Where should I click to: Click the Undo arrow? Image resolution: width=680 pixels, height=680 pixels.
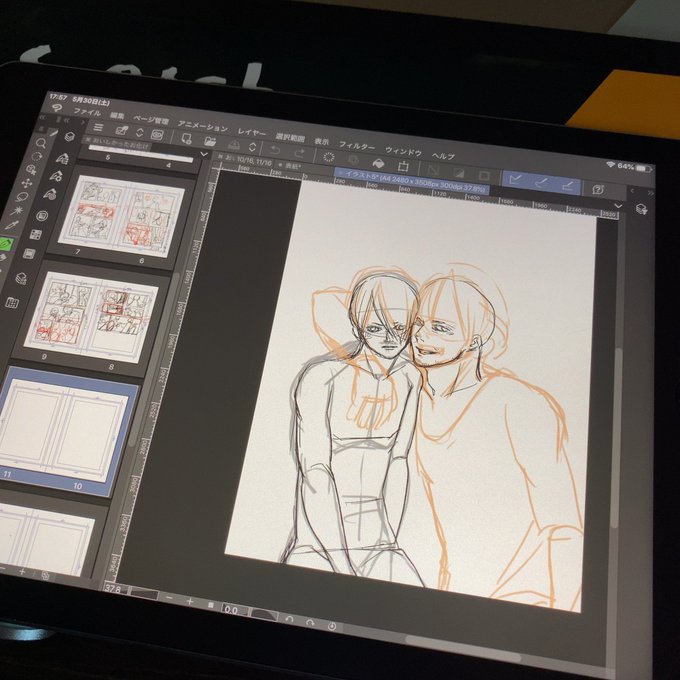click(275, 150)
